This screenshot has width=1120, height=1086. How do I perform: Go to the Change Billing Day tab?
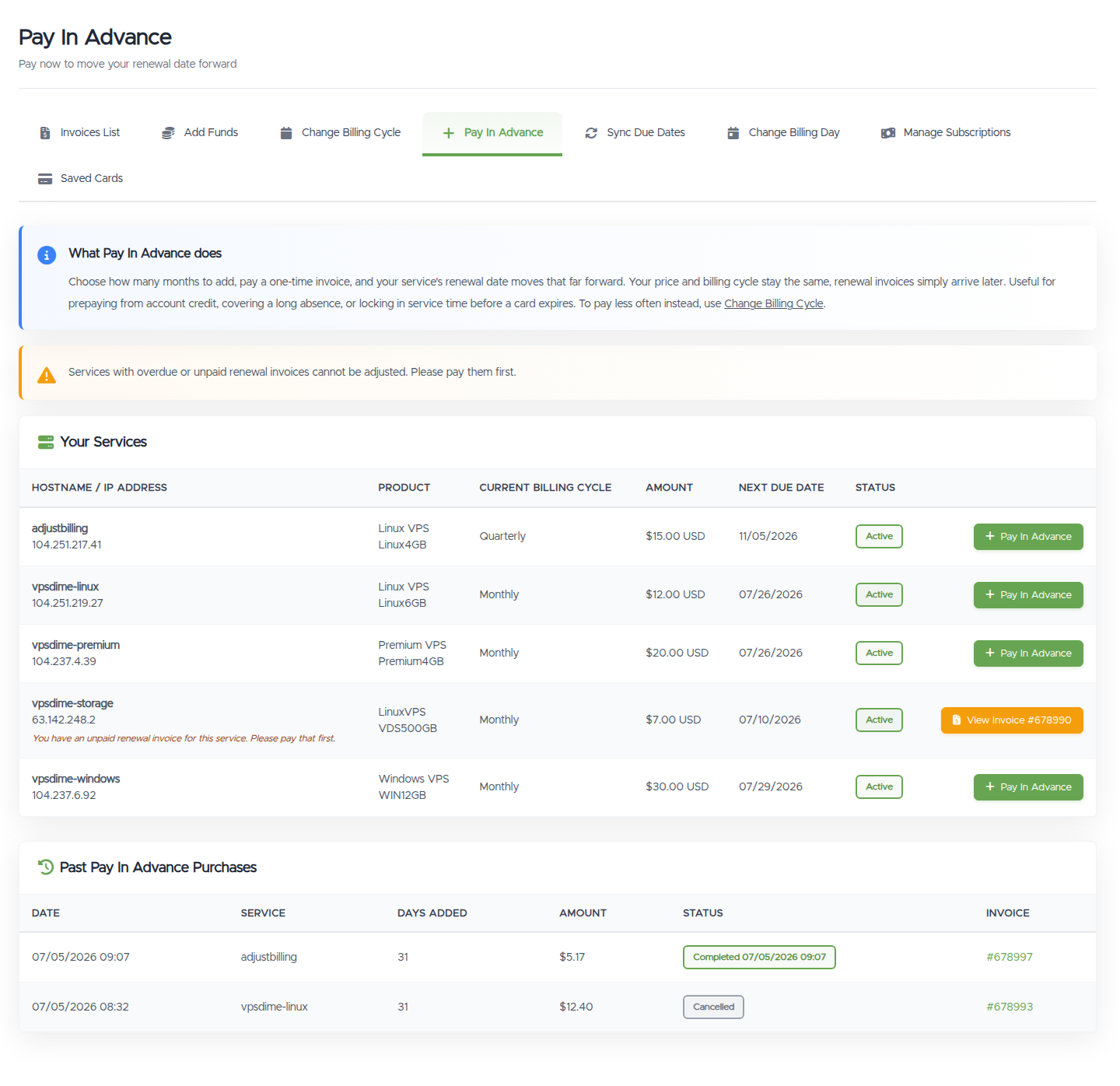click(784, 133)
